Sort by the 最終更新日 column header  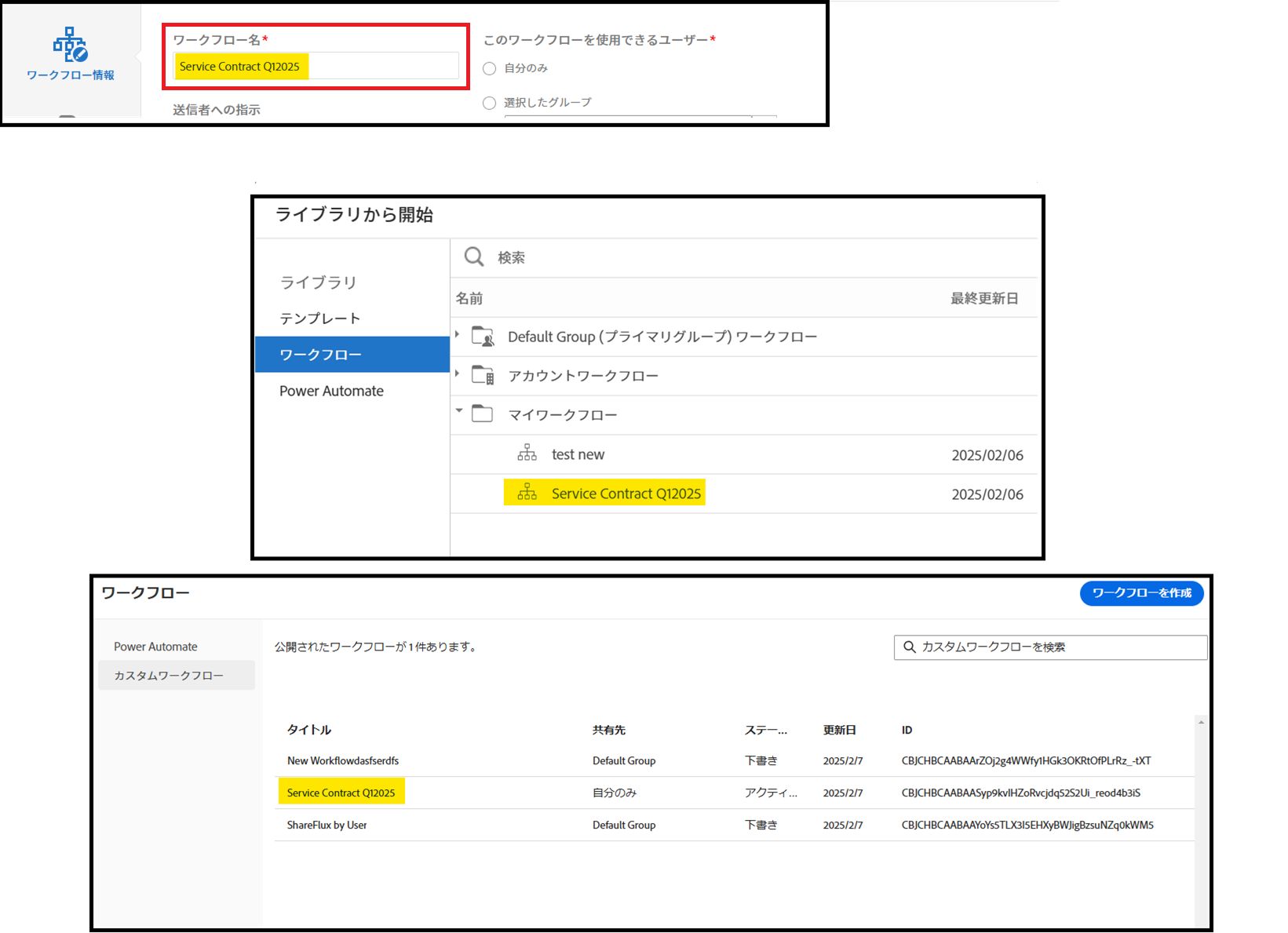click(984, 298)
